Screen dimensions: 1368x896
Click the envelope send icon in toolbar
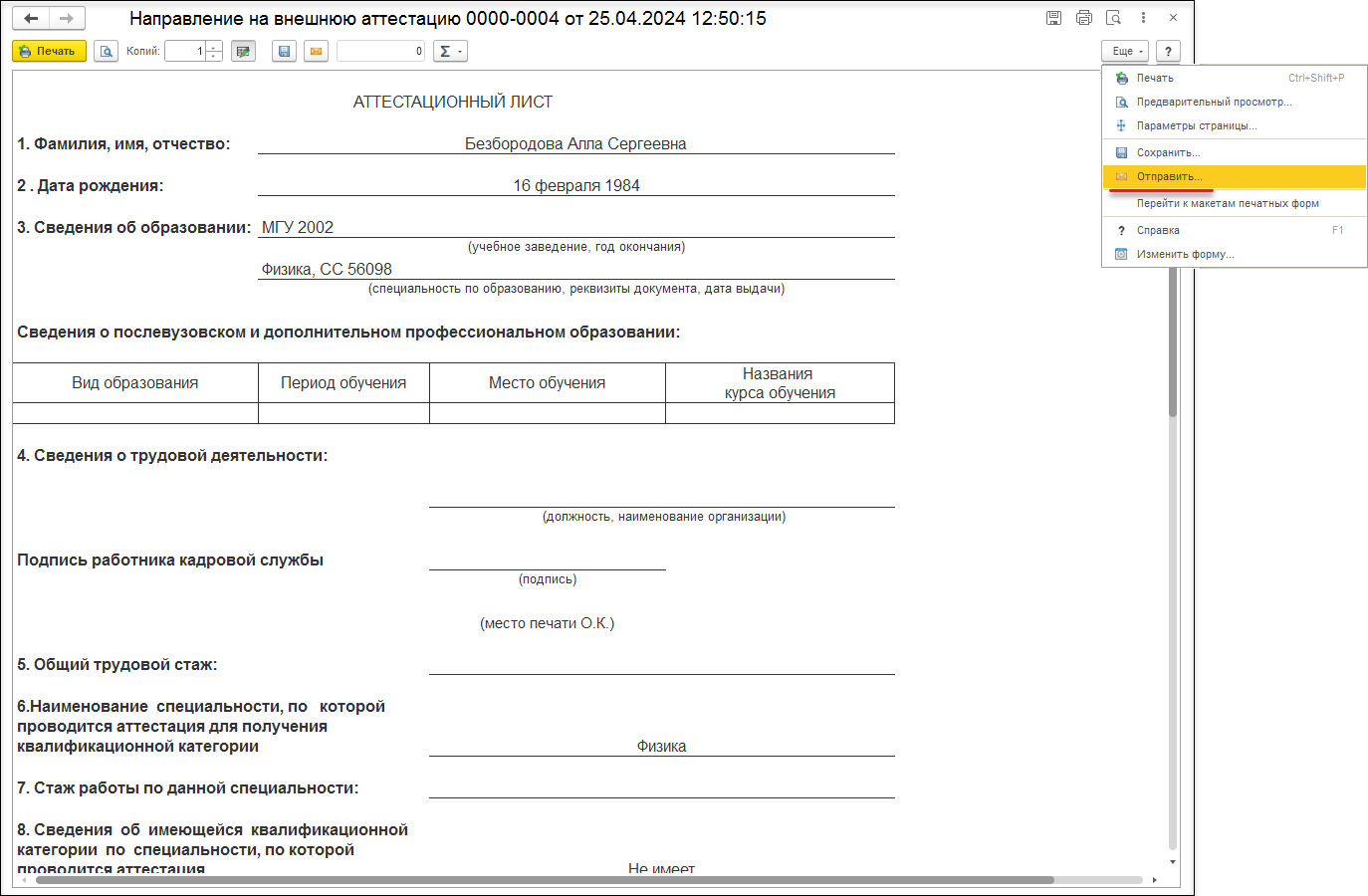coord(317,51)
